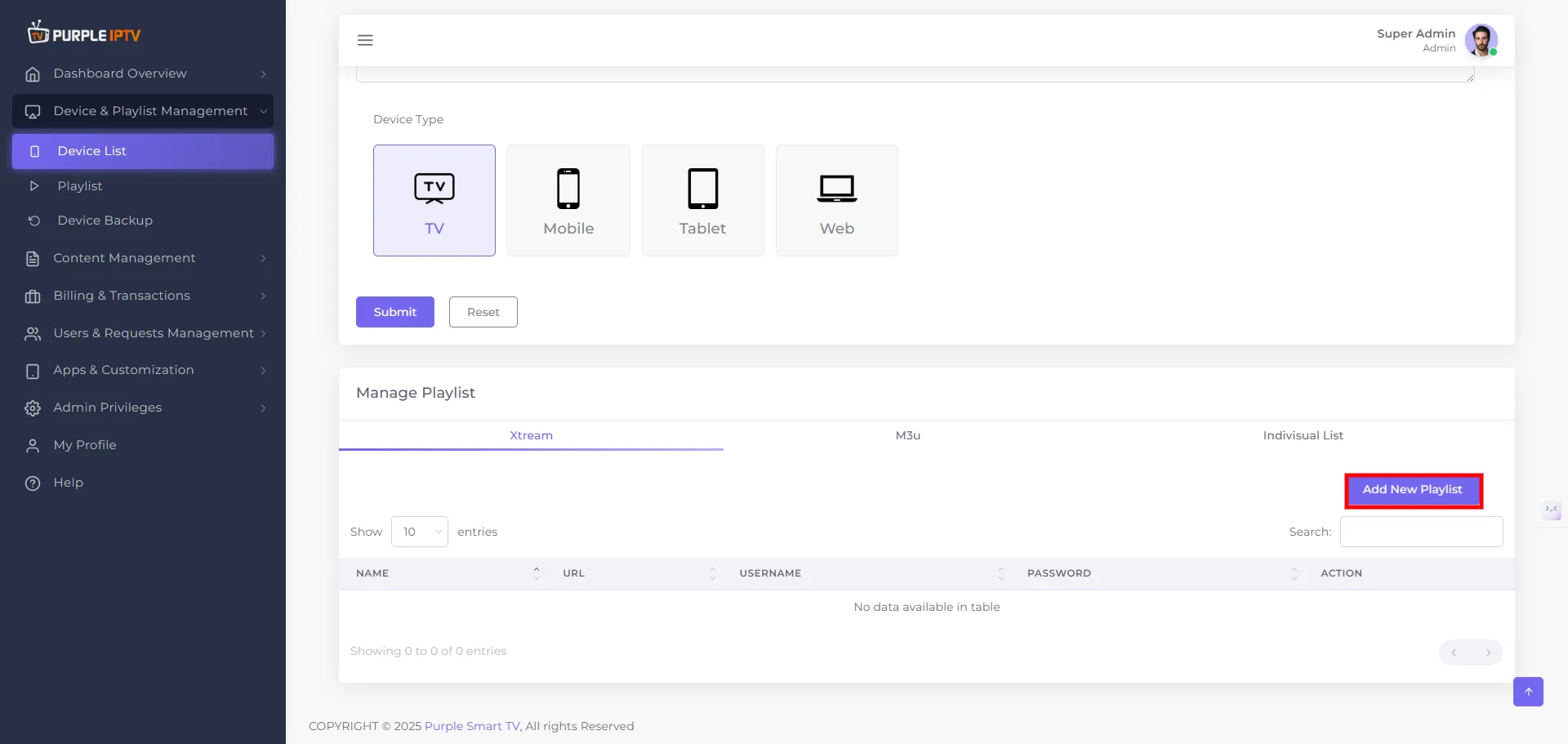Open Device List in the sidebar
This screenshot has height=744, width=1568.
click(x=143, y=151)
